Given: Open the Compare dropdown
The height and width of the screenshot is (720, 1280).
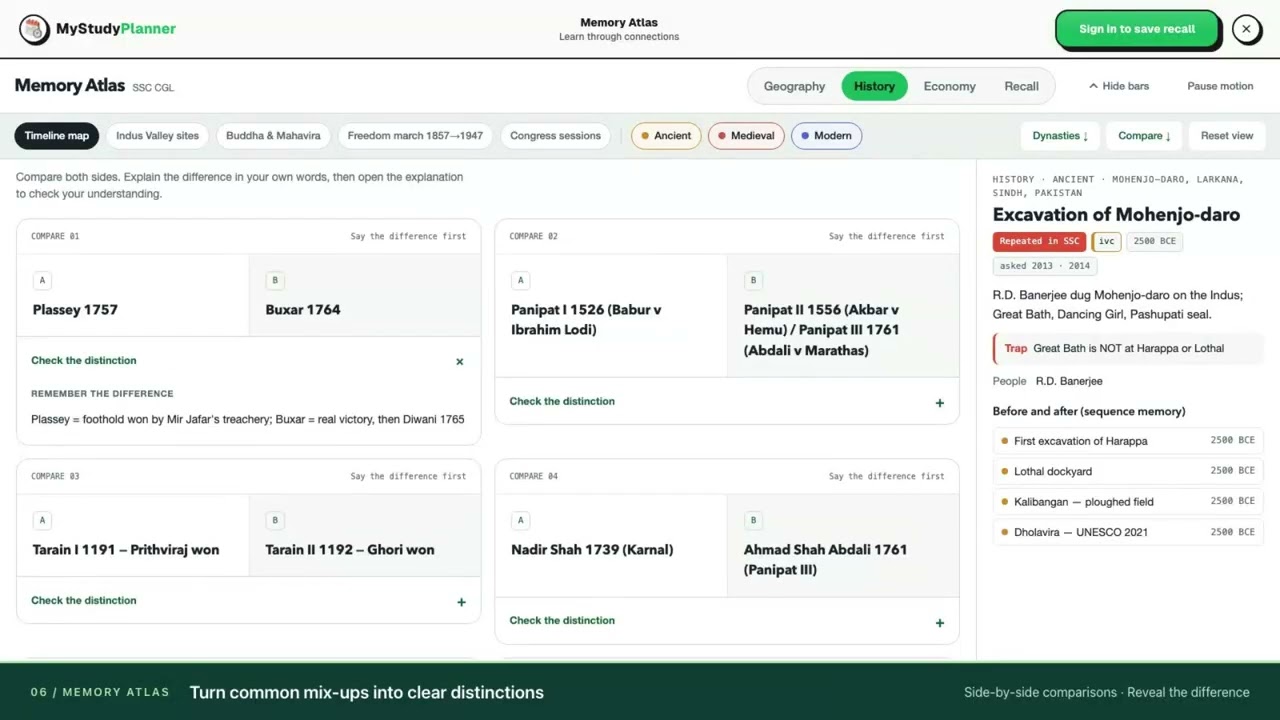Looking at the screenshot, I should (1144, 136).
